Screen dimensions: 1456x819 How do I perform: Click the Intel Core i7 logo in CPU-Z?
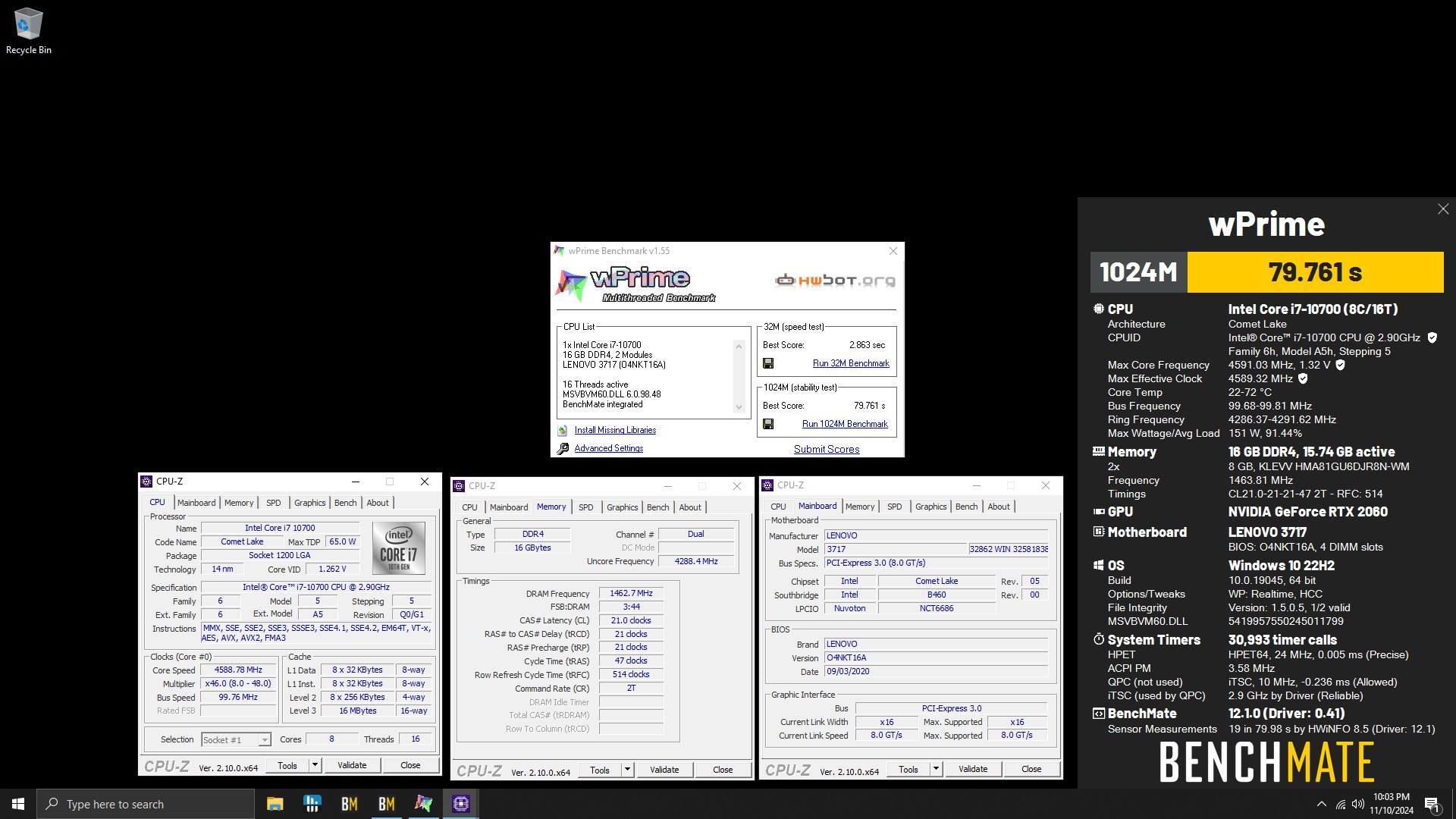pyautogui.click(x=399, y=548)
